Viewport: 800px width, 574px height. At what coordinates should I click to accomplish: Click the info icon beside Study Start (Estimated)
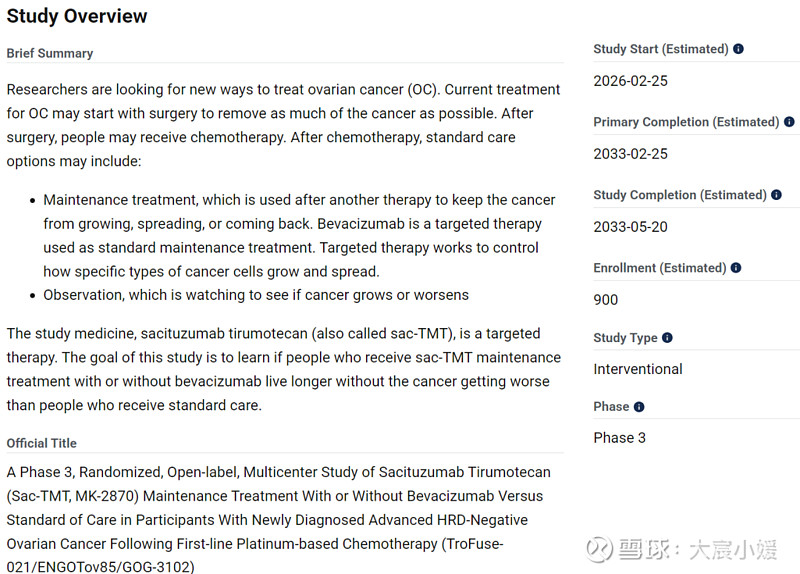(x=738, y=49)
